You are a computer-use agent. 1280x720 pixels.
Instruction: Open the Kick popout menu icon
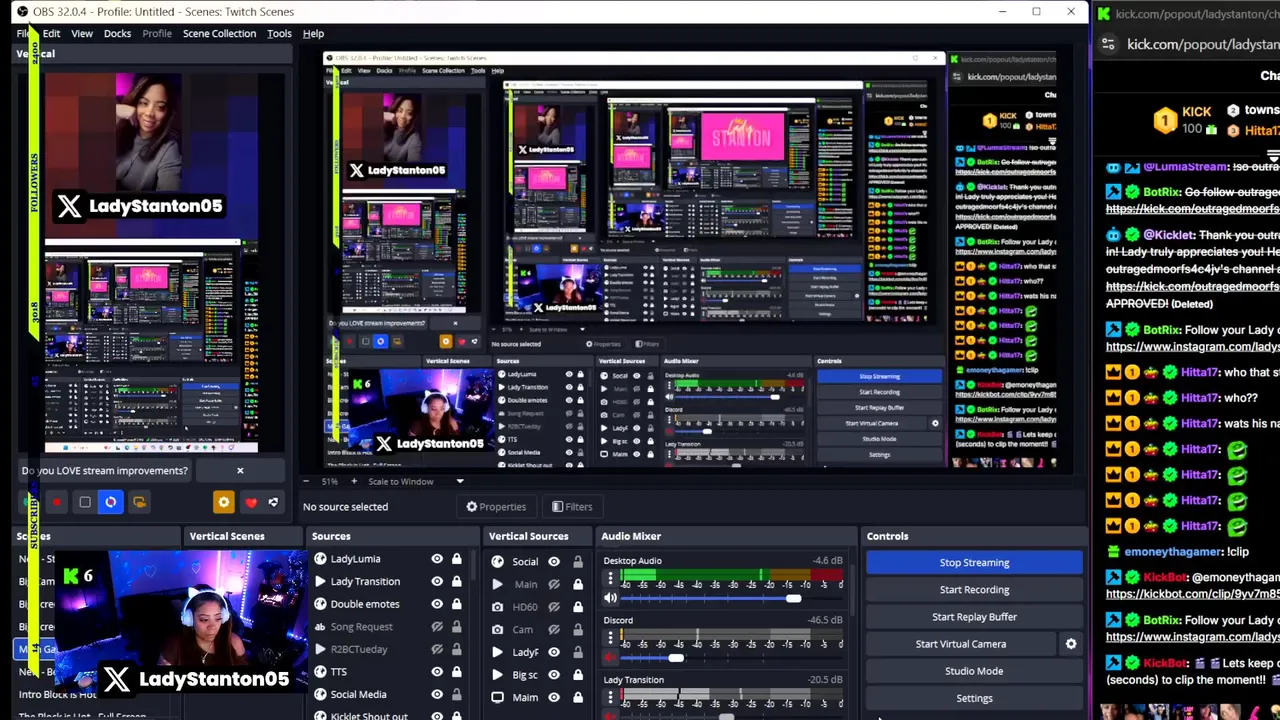pyautogui.click(x=1108, y=44)
